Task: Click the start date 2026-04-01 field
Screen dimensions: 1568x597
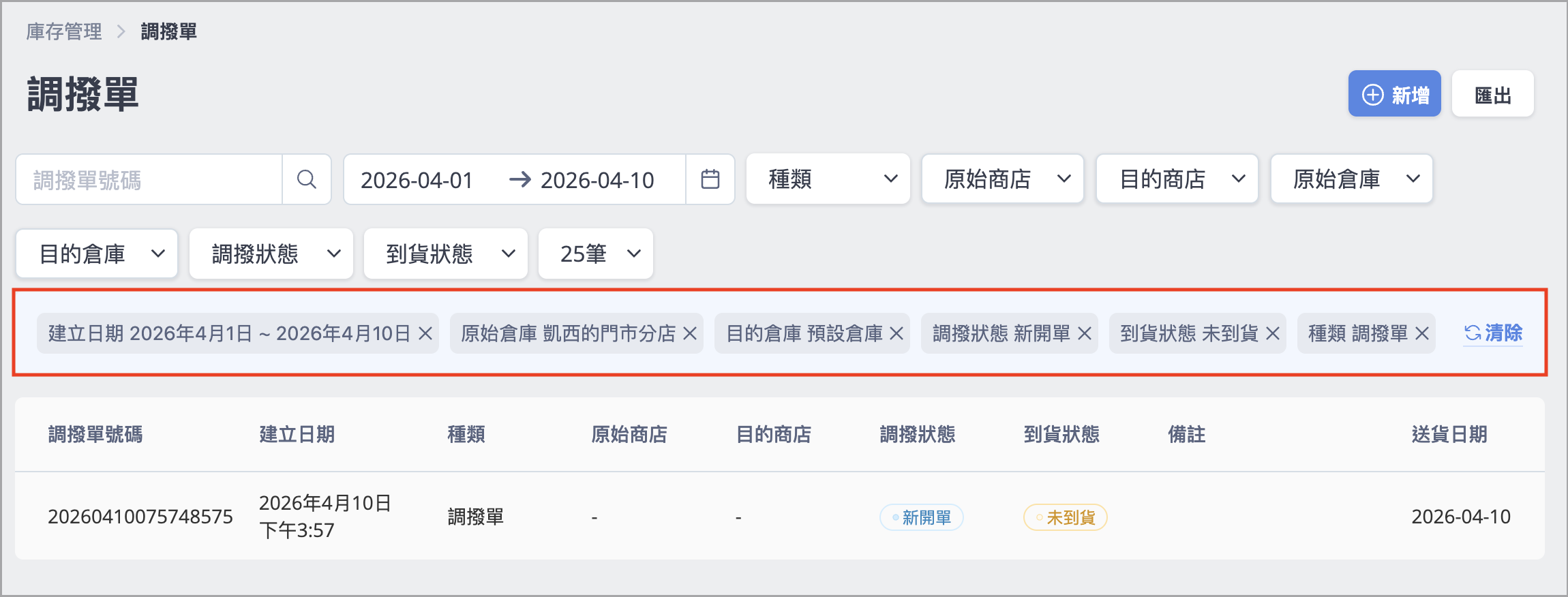Action: click(417, 180)
